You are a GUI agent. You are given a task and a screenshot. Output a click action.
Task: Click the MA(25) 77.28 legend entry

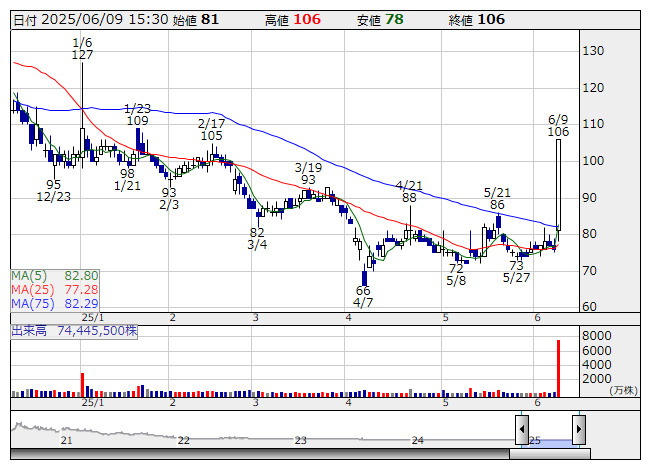tap(55, 290)
